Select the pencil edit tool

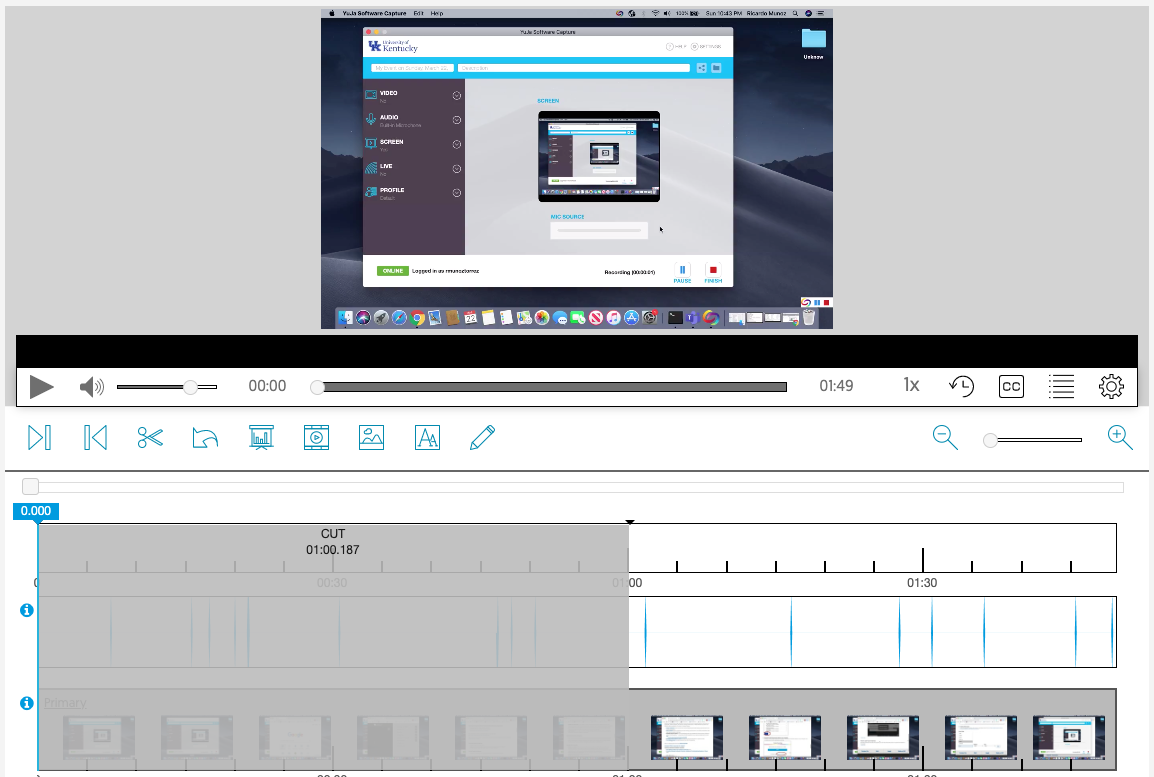[x=482, y=438]
